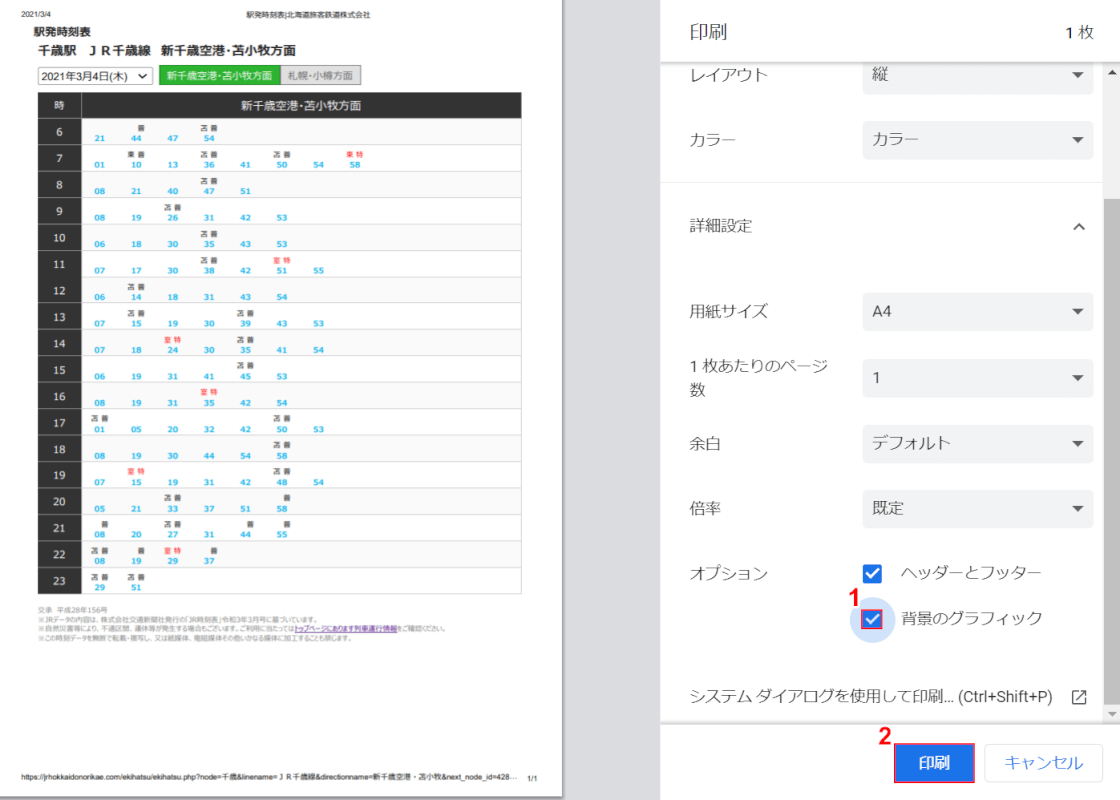Open the 倍率 既定 dropdown
This screenshot has width=1120, height=800.
[977, 508]
